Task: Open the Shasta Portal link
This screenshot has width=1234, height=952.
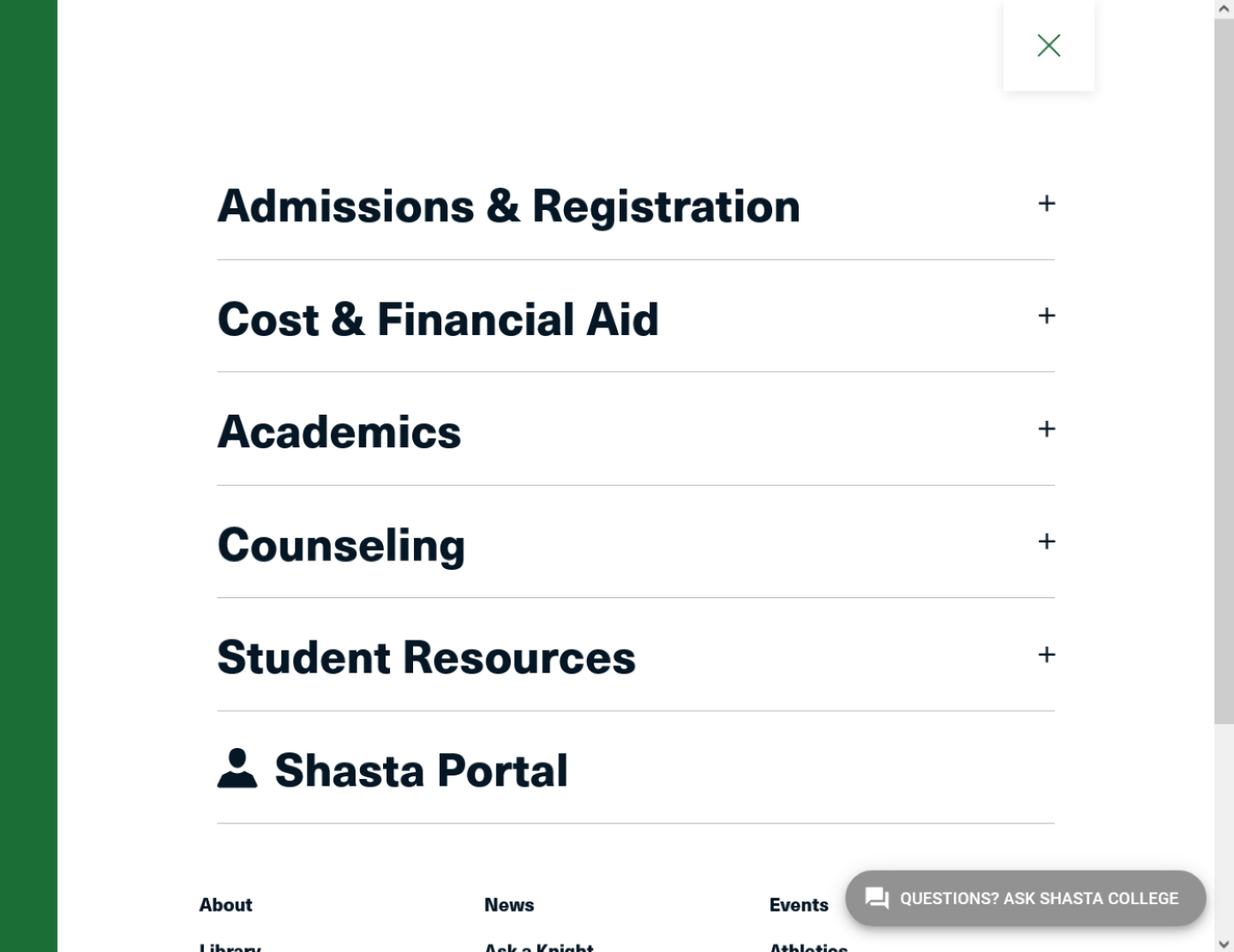Action: click(421, 769)
